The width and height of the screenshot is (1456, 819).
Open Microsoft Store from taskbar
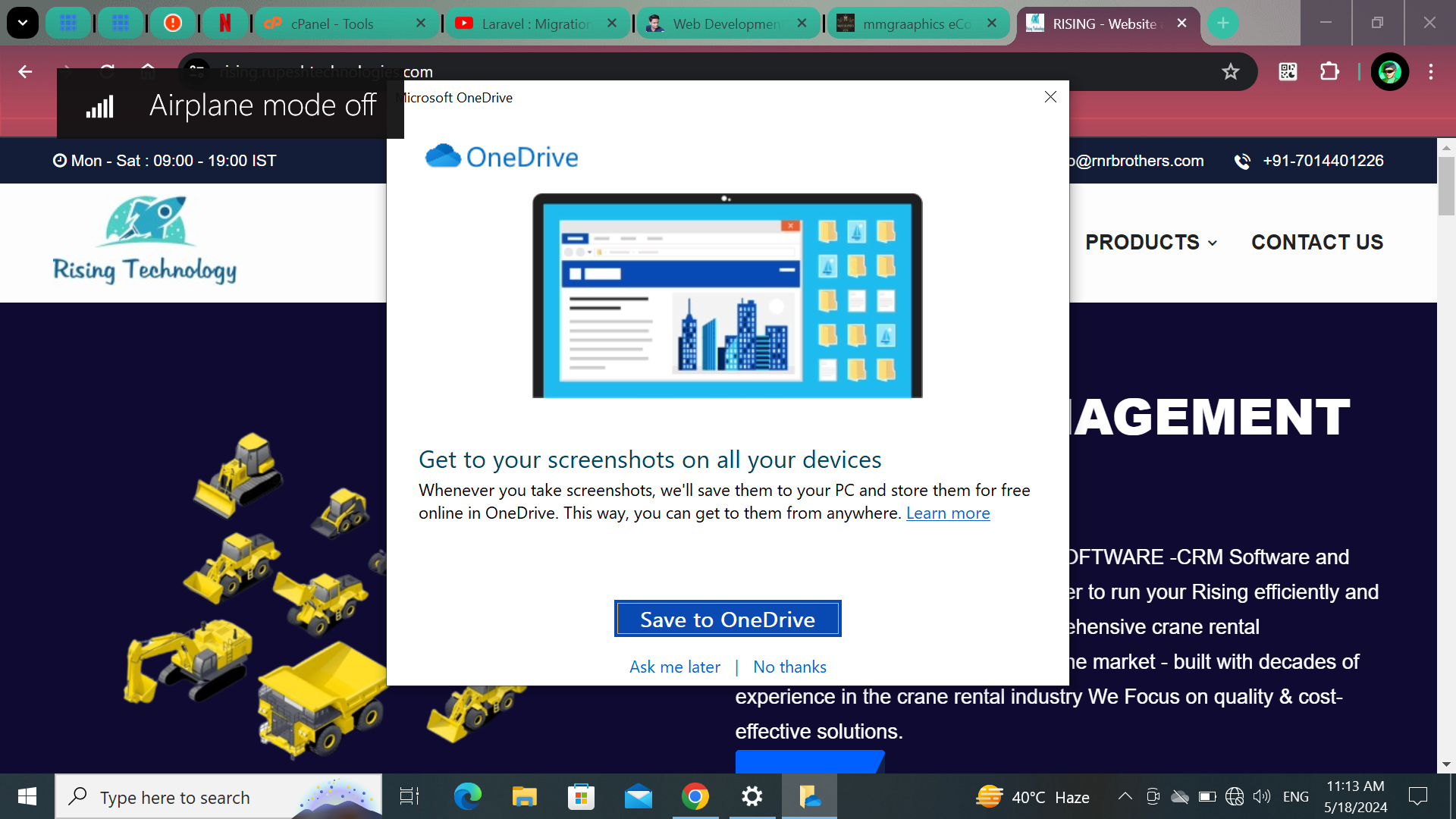click(581, 796)
